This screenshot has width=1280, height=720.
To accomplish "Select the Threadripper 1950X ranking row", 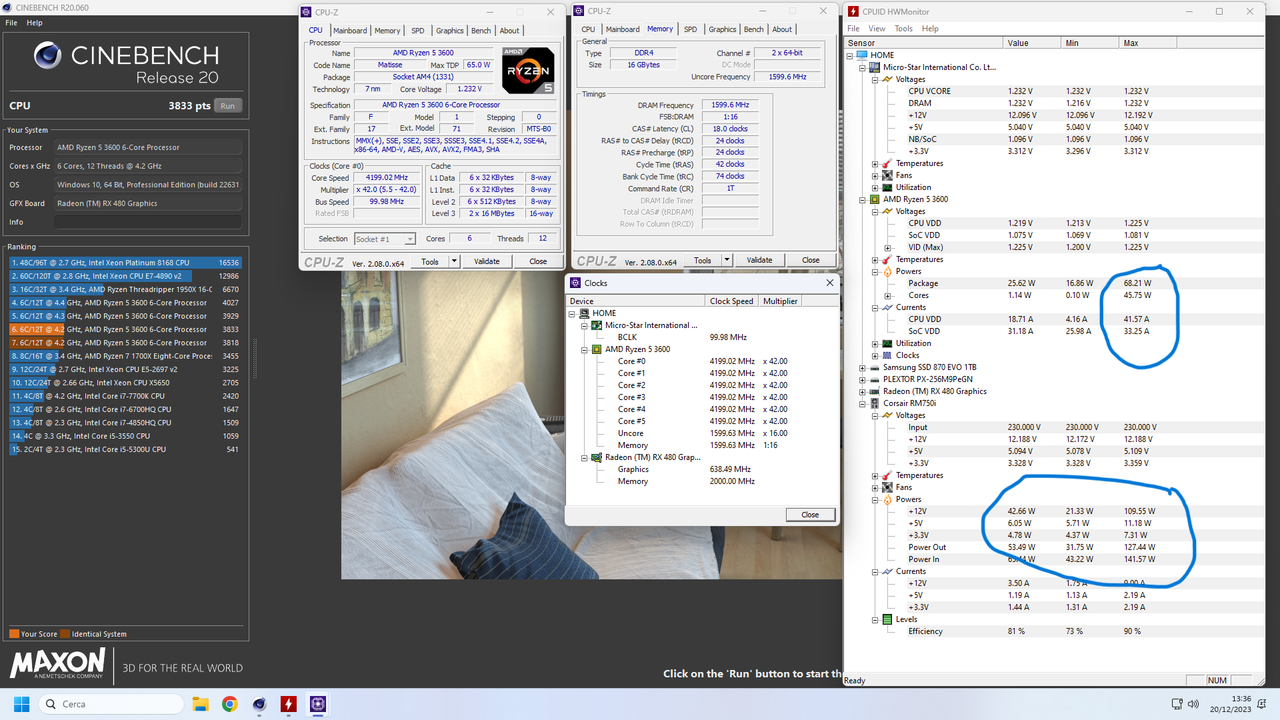I will 126,289.
